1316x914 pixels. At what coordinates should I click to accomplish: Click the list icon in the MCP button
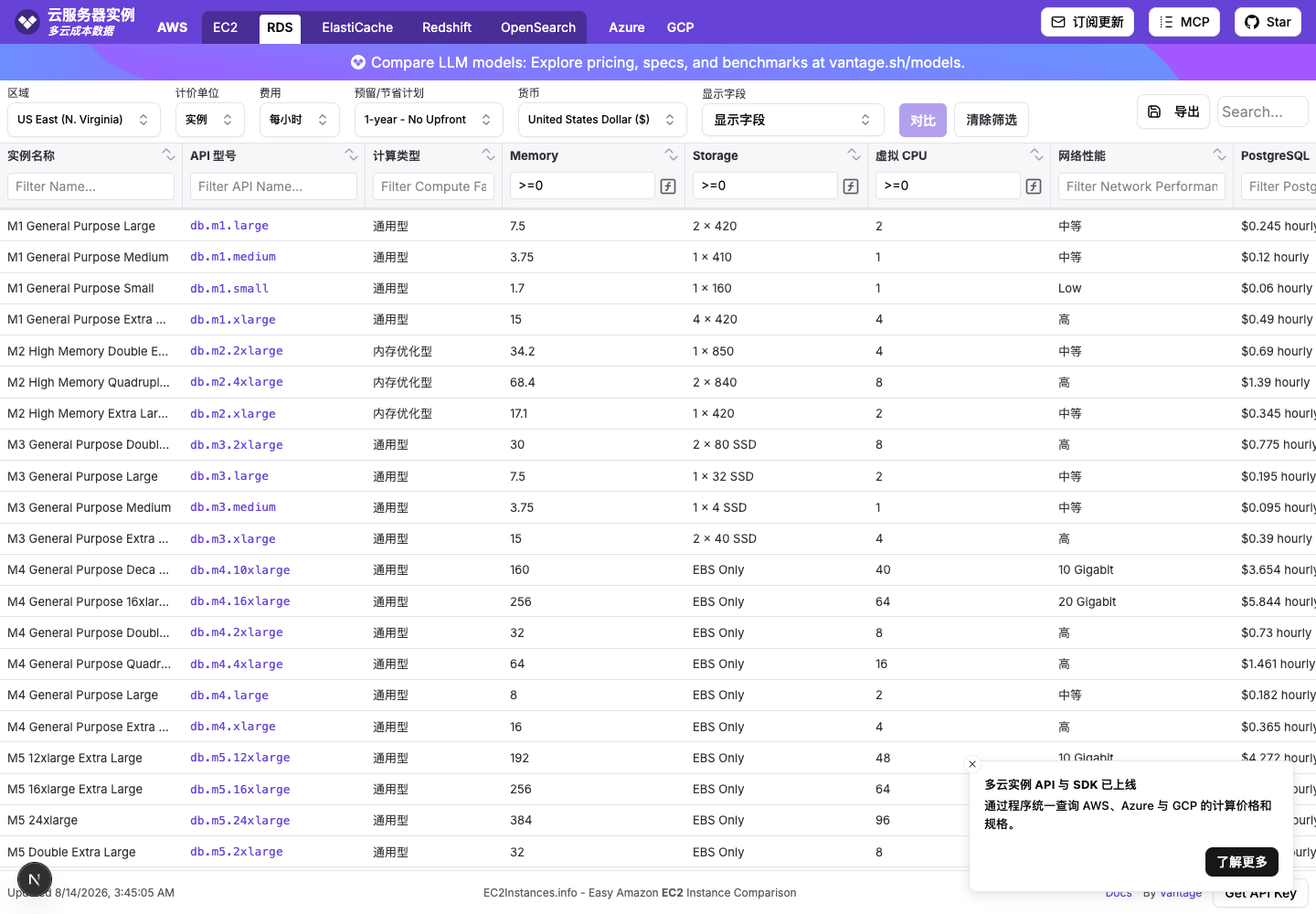click(1166, 22)
